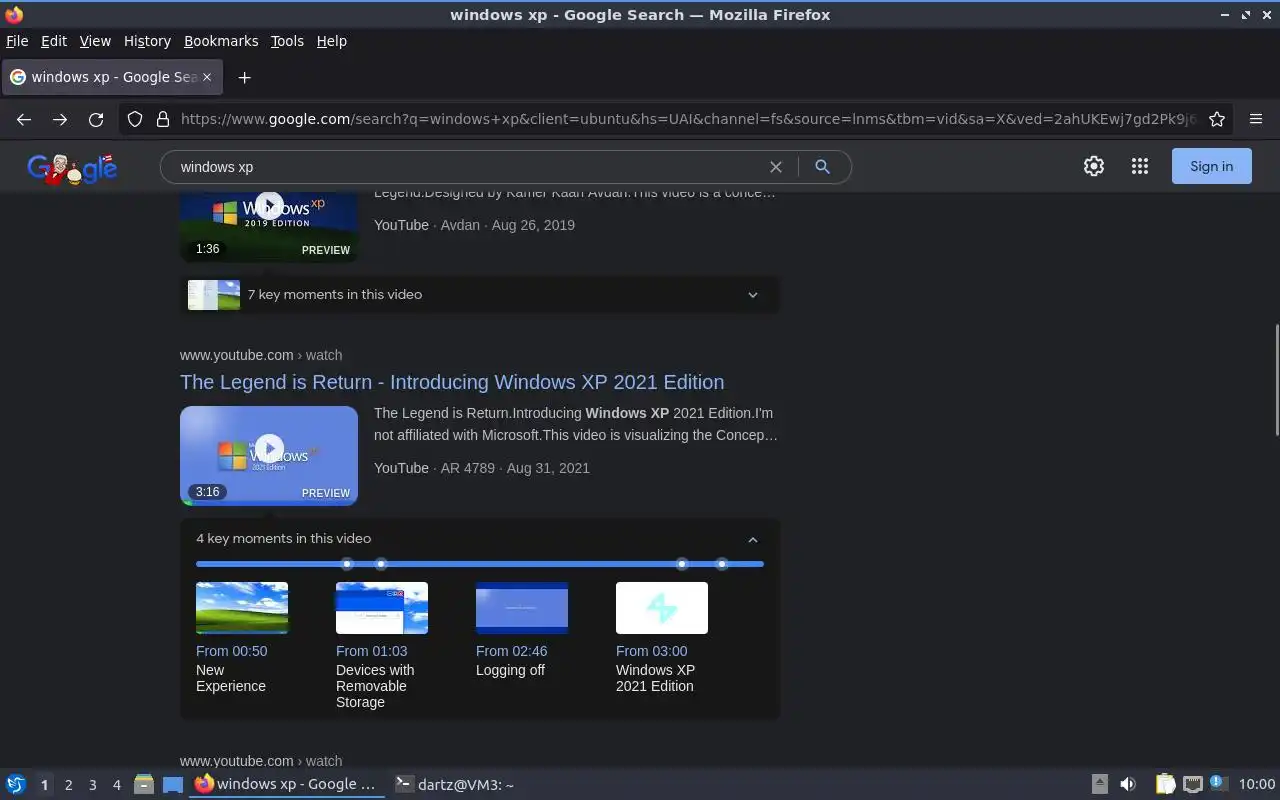Screen dimensions: 1280x800
Task: Click the www.youtube.com › watch bottom result URL
Action: (x=261, y=761)
